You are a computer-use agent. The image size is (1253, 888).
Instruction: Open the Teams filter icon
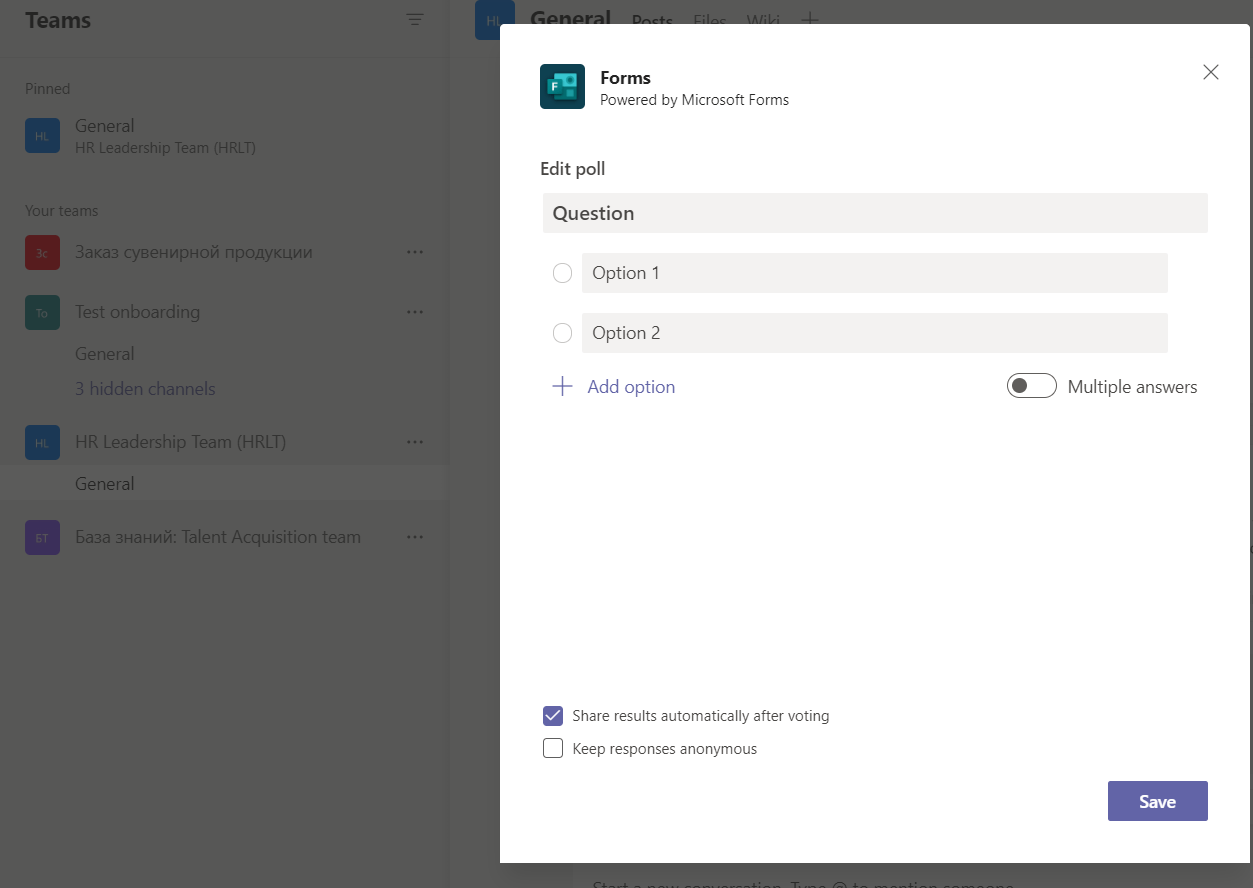click(415, 20)
